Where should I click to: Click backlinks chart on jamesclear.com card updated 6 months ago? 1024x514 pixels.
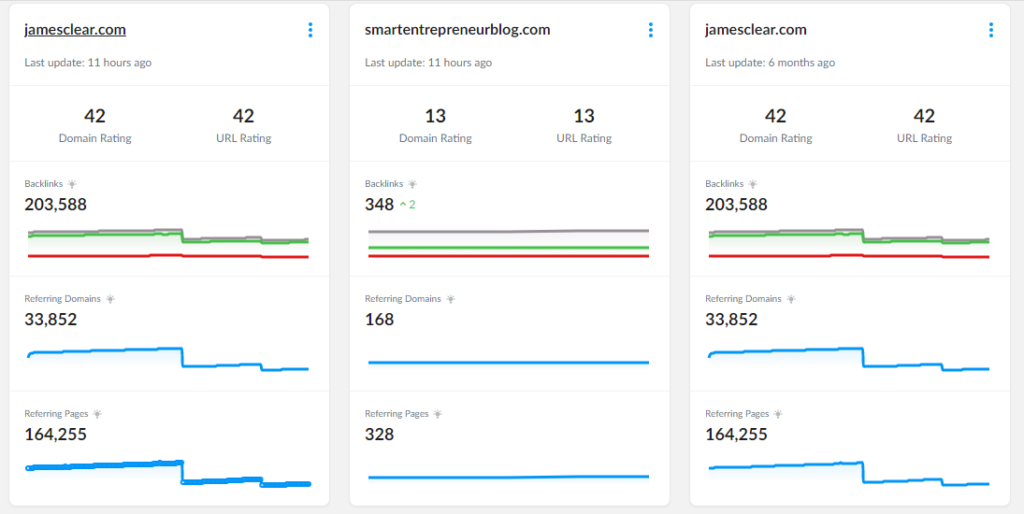click(848, 244)
